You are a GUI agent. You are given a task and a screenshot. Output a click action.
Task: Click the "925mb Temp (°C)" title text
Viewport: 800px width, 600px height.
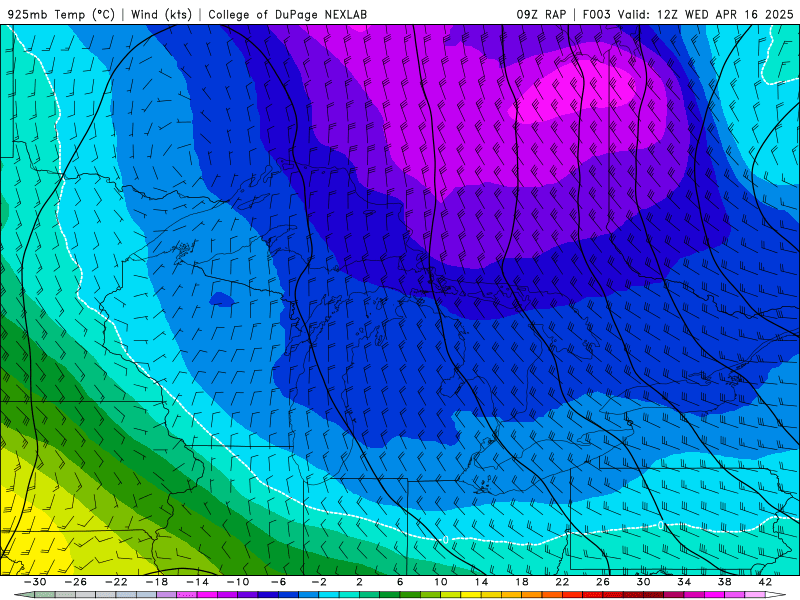(x=61, y=14)
